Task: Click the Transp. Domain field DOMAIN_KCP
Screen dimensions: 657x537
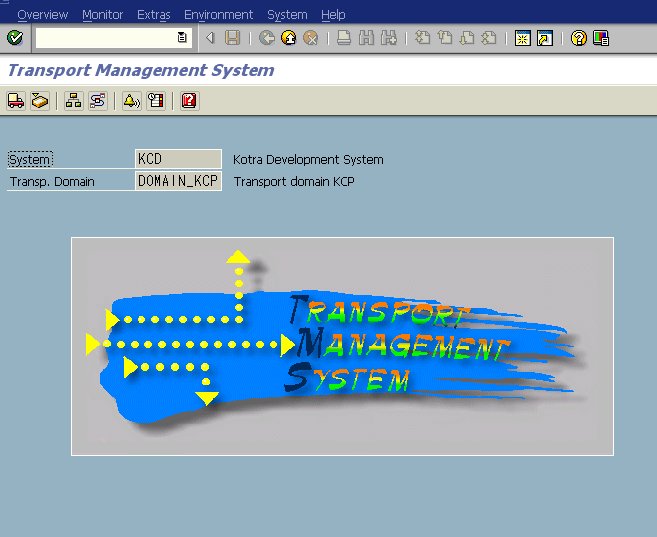Action: (x=178, y=181)
